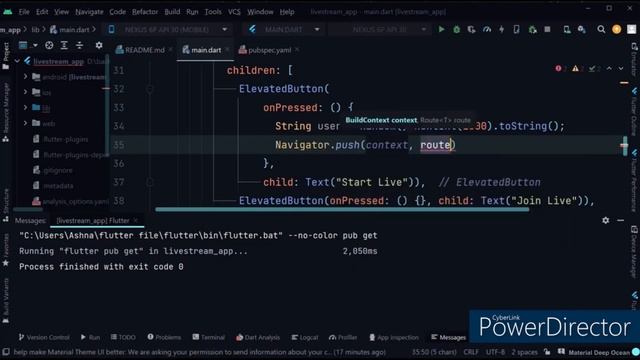Stop the running app square icon
This screenshot has height=360, width=640.
pos(547,29)
